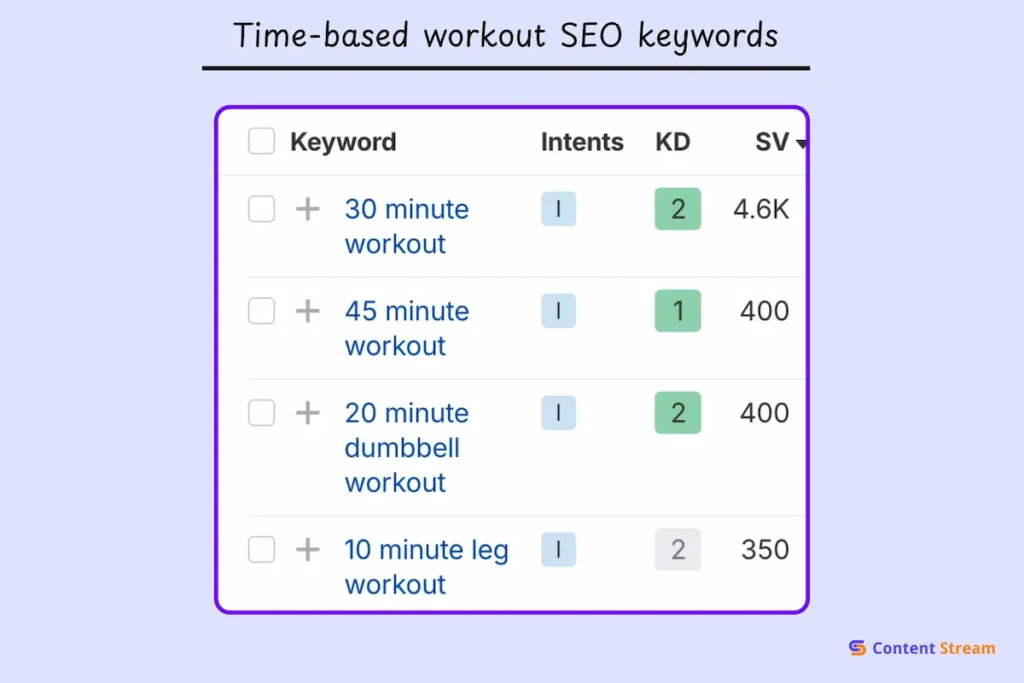
Task: Check the box next to "10 minute leg workout"
Action: click(261, 550)
